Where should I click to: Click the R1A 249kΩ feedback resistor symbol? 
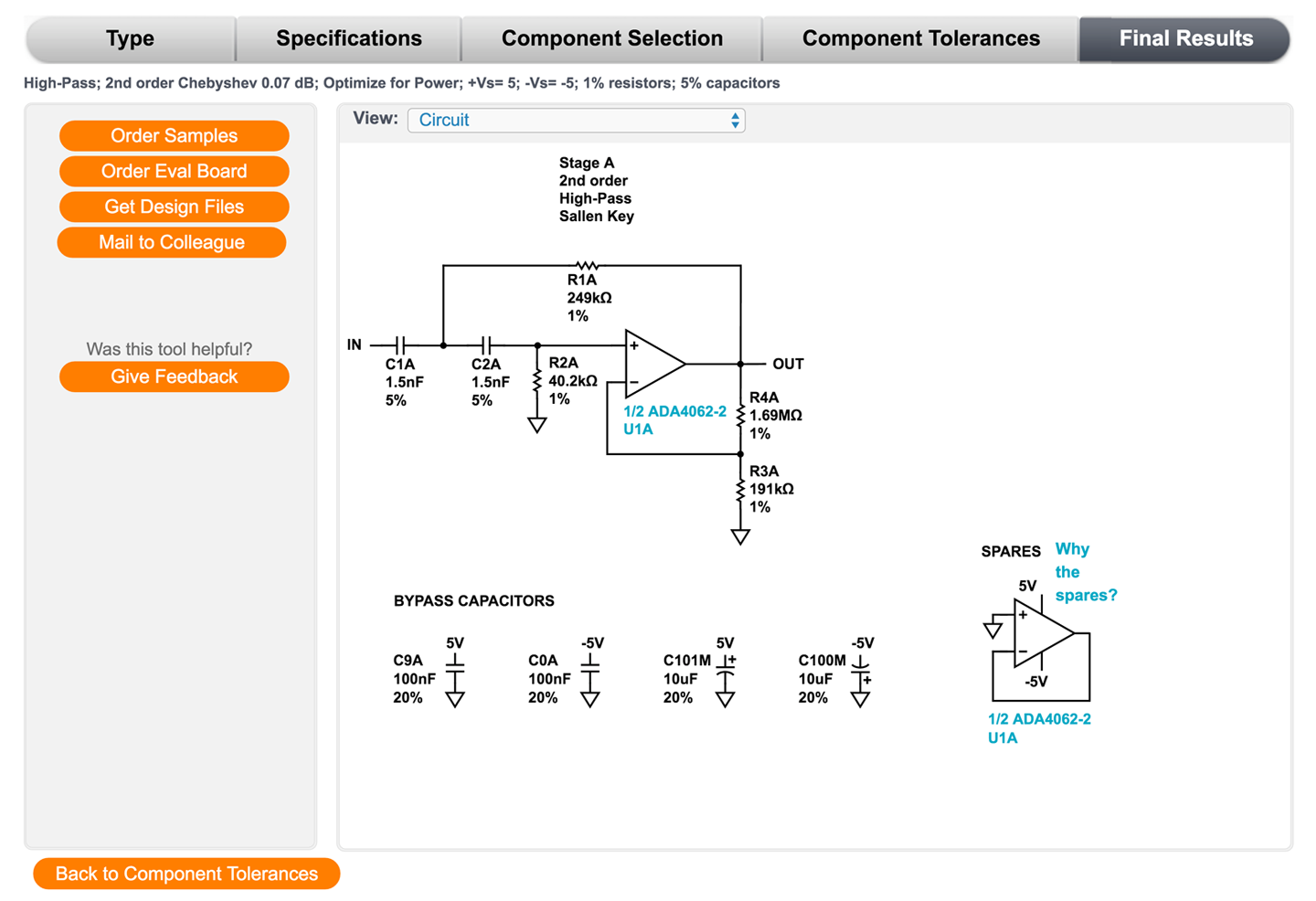[587, 266]
